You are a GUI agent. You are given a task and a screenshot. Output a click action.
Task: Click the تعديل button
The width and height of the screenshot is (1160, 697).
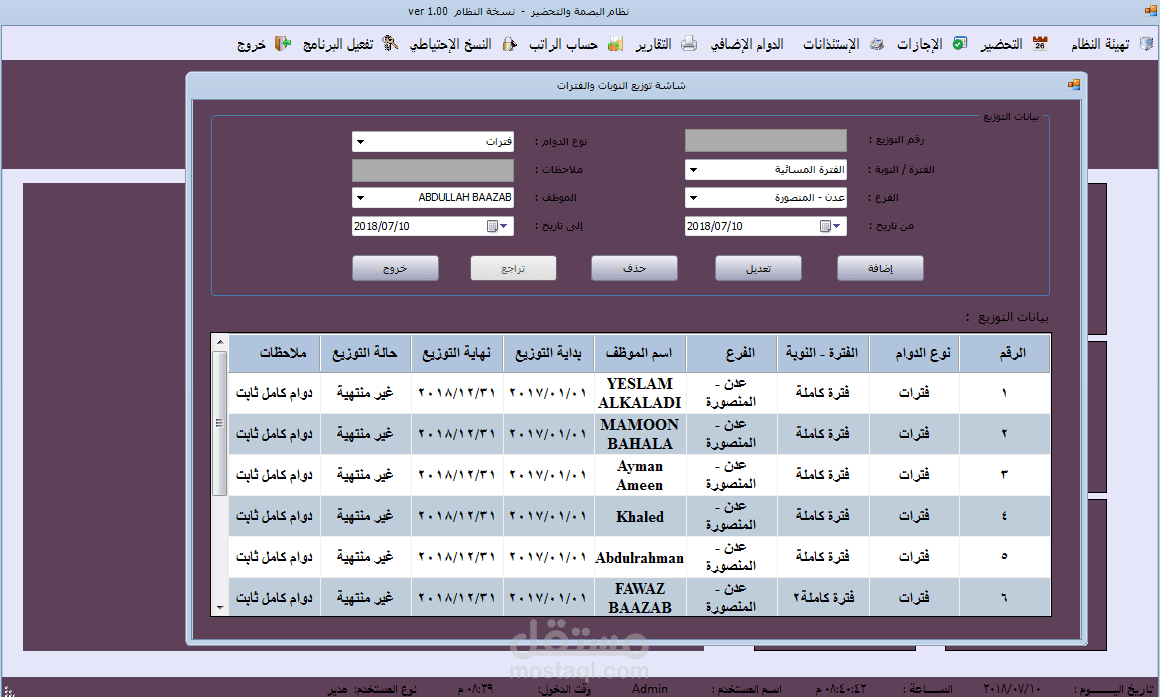pyautogui.click(x=758, y=269)
